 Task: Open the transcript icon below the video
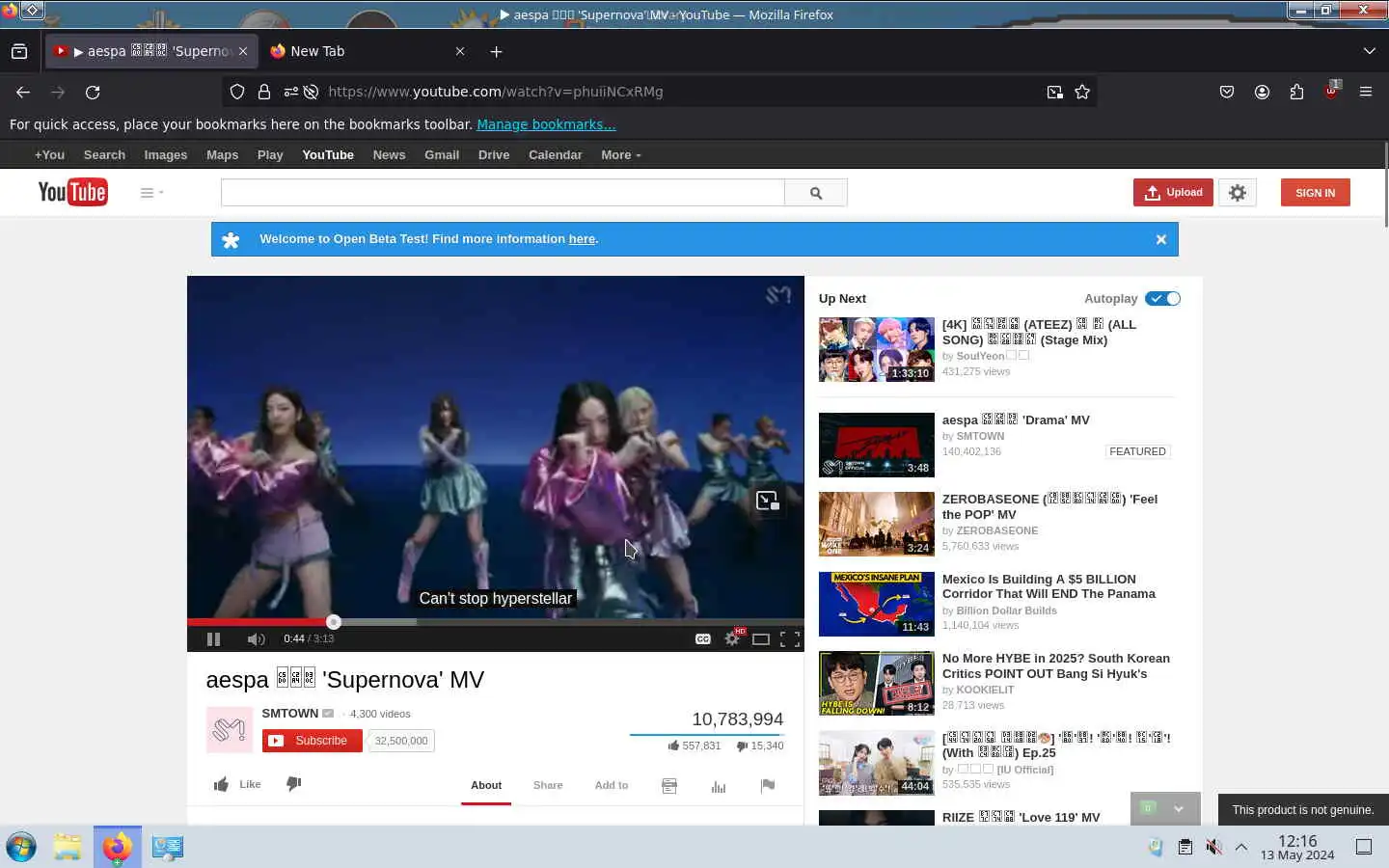[669, 787]
